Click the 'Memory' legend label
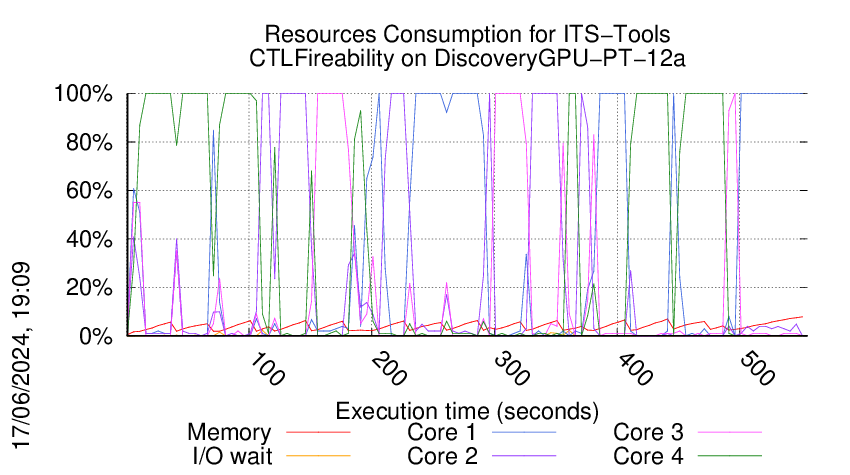This screenshot has width=850, height=475. [x=229, y=432]
